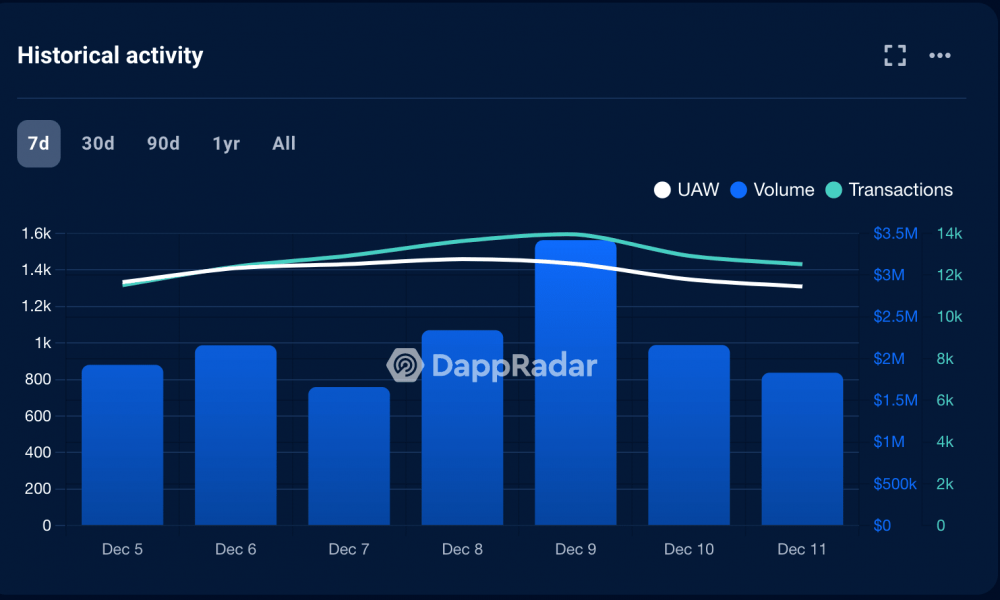Click the Dec 11 volume bar
Viewport: 1000px width, 600px height.
[802, 449]
